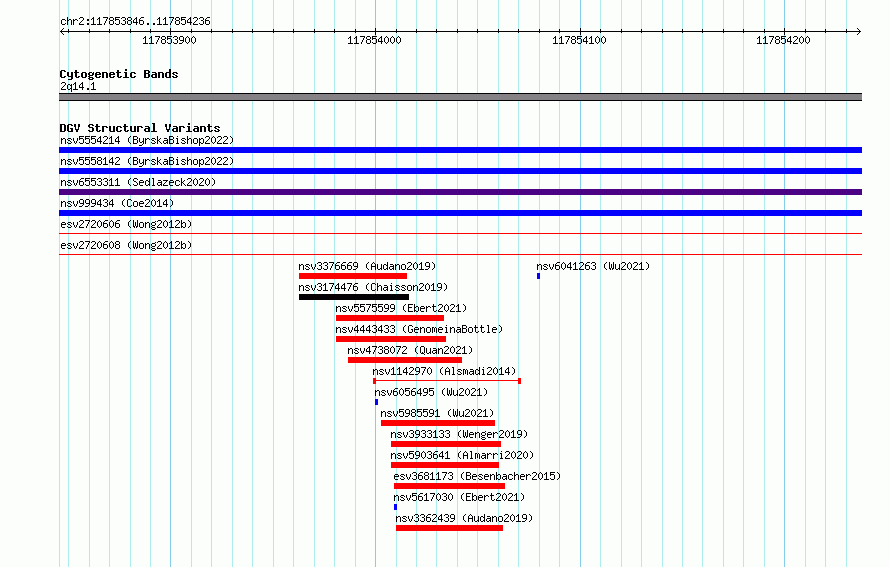890x567 pixels.
Task: Click the red bar of esv3681173
Action: click(449, 486)
